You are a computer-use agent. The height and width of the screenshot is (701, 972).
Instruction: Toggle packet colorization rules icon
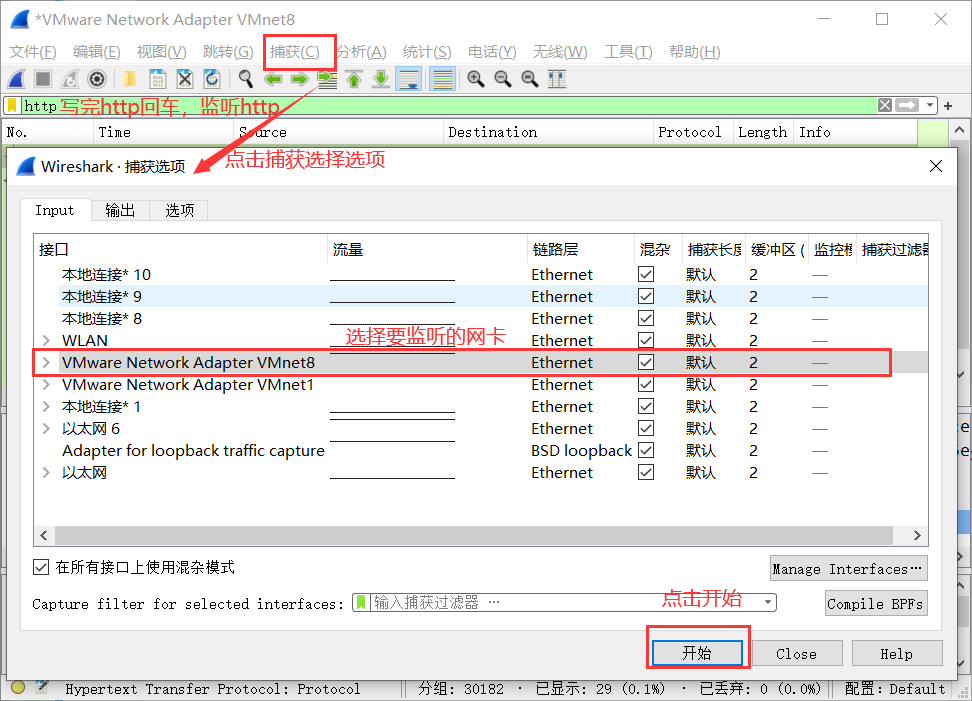pyautogui.click(x=443, y=79)
